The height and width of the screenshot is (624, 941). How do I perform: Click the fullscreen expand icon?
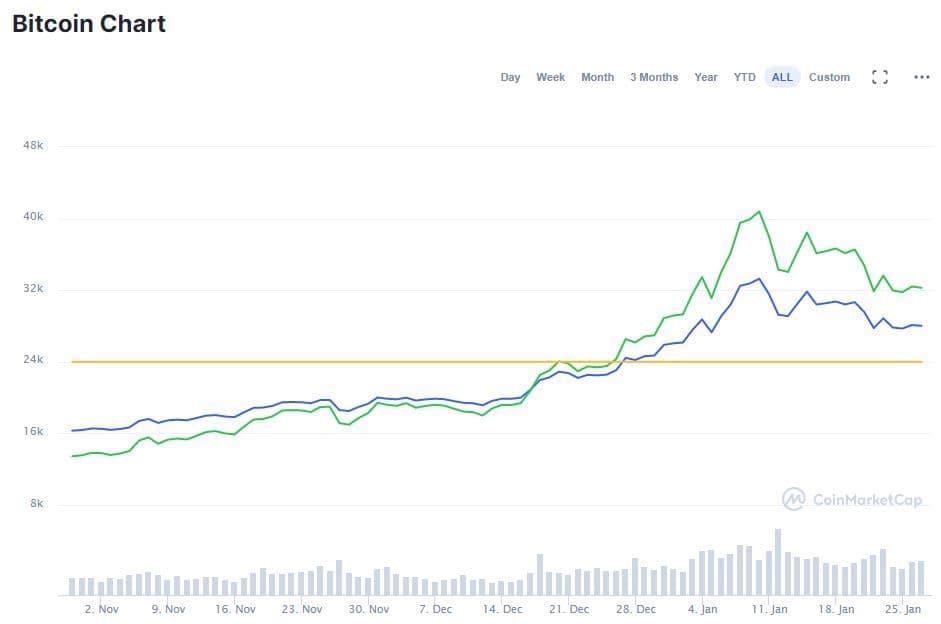(880, 77)
